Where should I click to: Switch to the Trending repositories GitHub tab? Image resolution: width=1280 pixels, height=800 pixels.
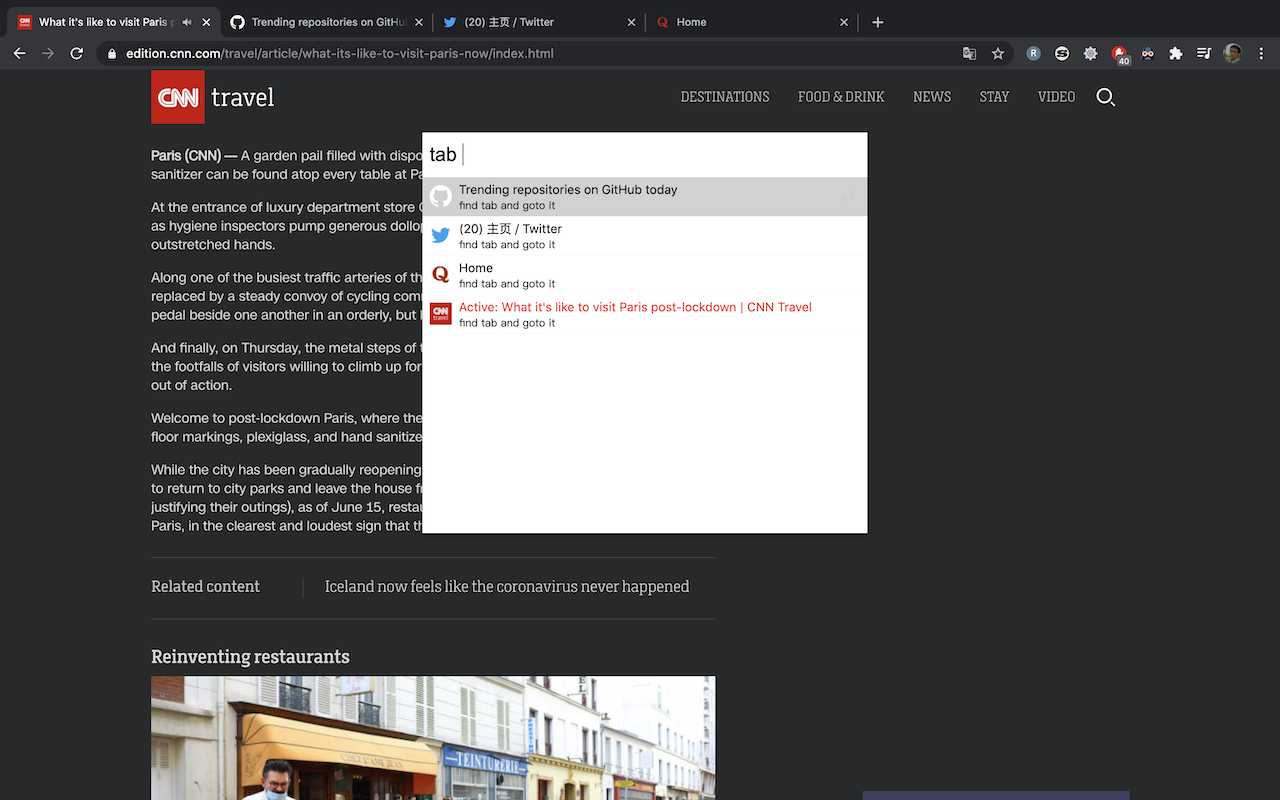(325, 22)
